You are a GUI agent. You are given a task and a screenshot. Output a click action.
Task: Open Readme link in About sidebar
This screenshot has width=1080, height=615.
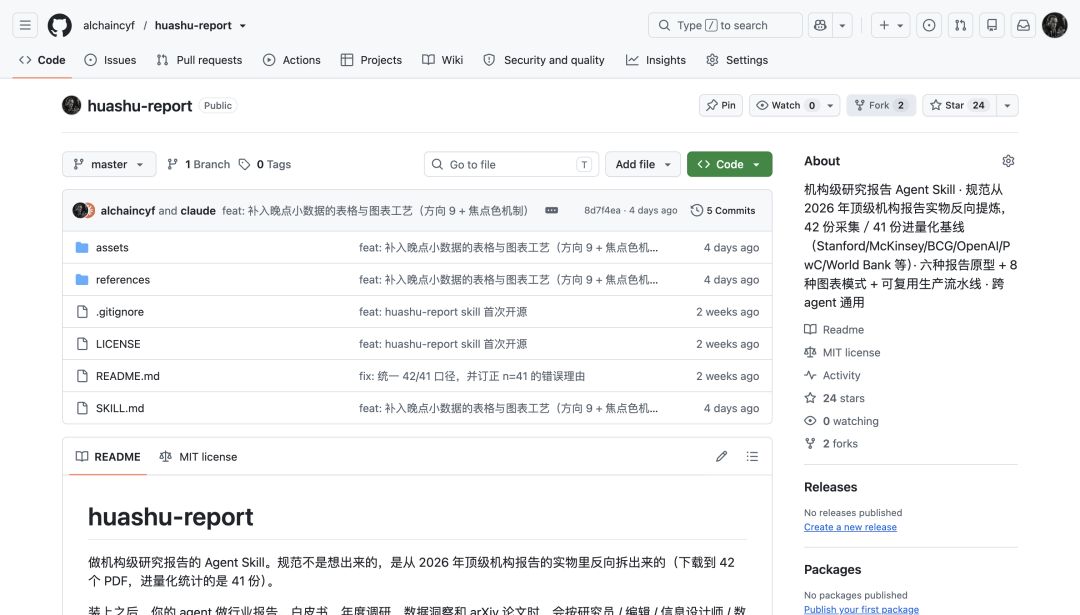click(834, 330)
